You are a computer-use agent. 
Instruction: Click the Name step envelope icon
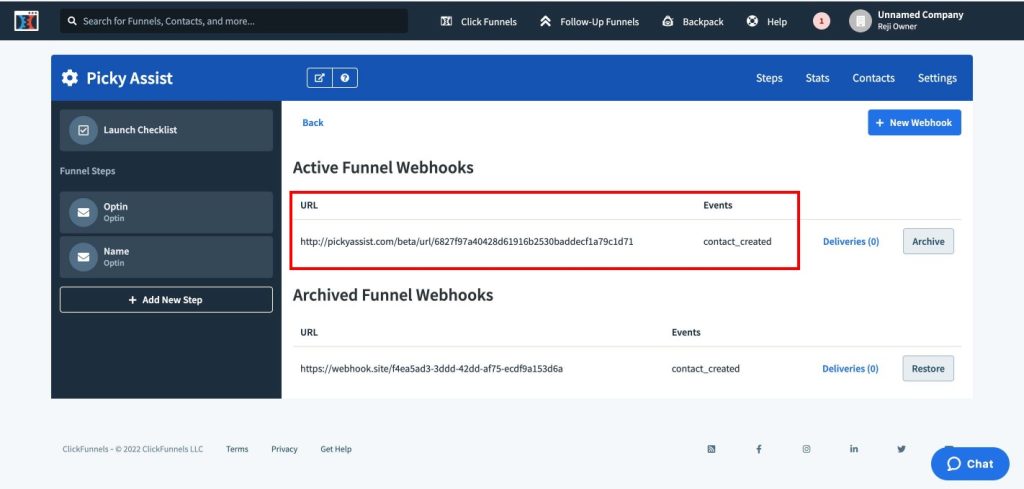[83, 257]
